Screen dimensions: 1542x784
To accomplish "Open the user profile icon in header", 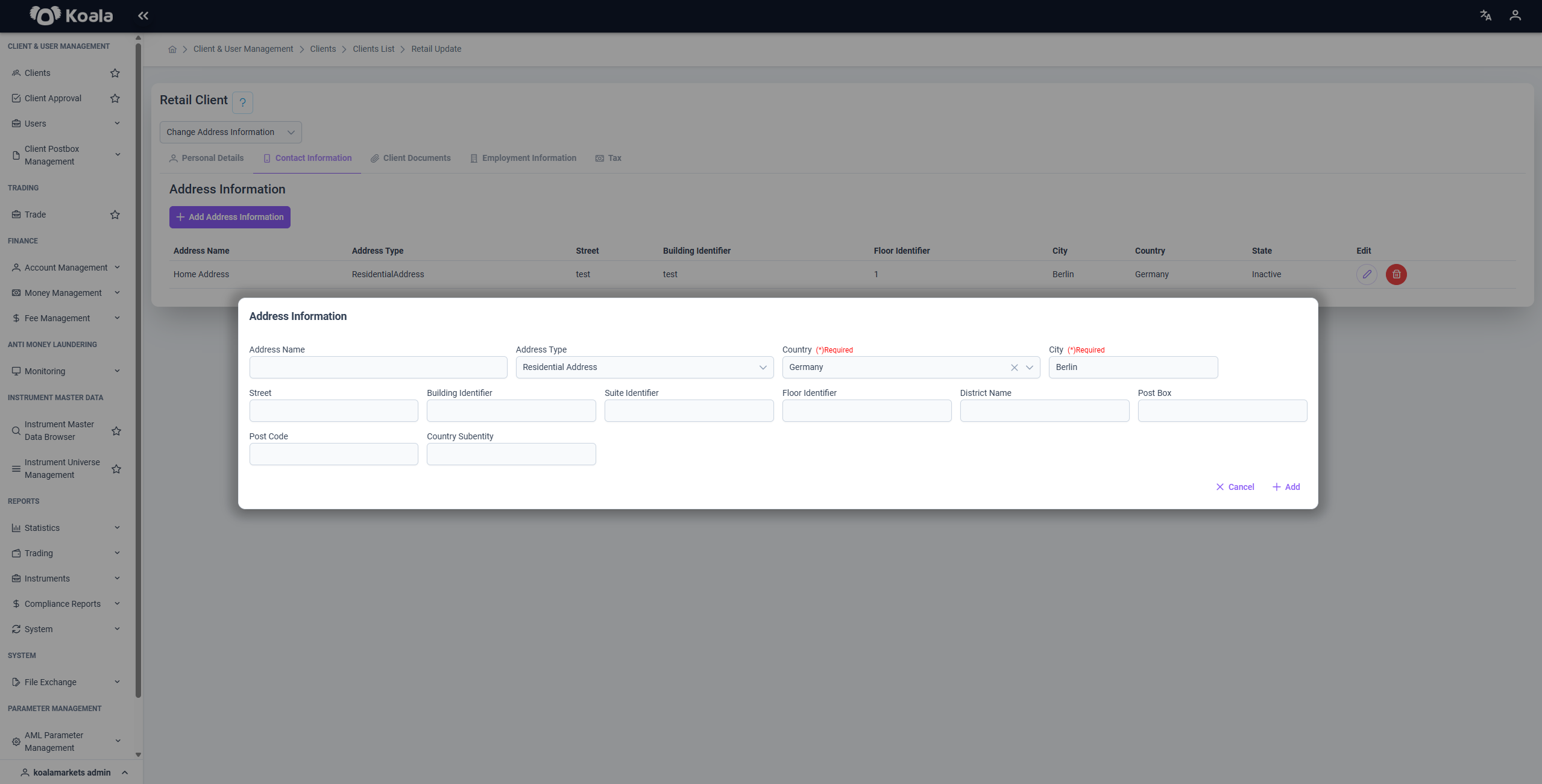I will click(x=1515, y=16).
